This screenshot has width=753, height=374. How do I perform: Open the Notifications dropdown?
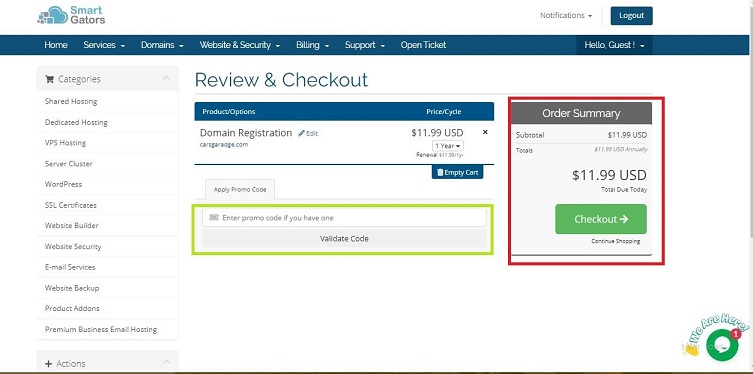click(x=566, y=15)
